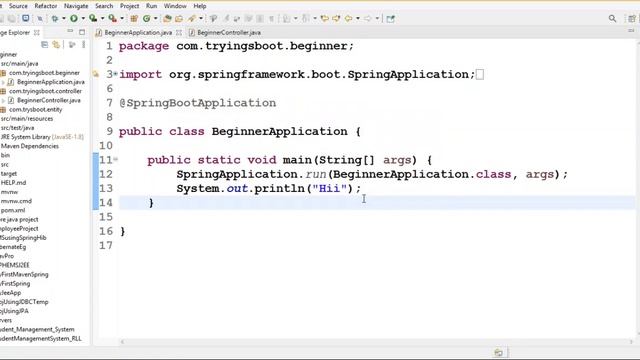Toggle Show Whitespace Characters button

[271, 18]
